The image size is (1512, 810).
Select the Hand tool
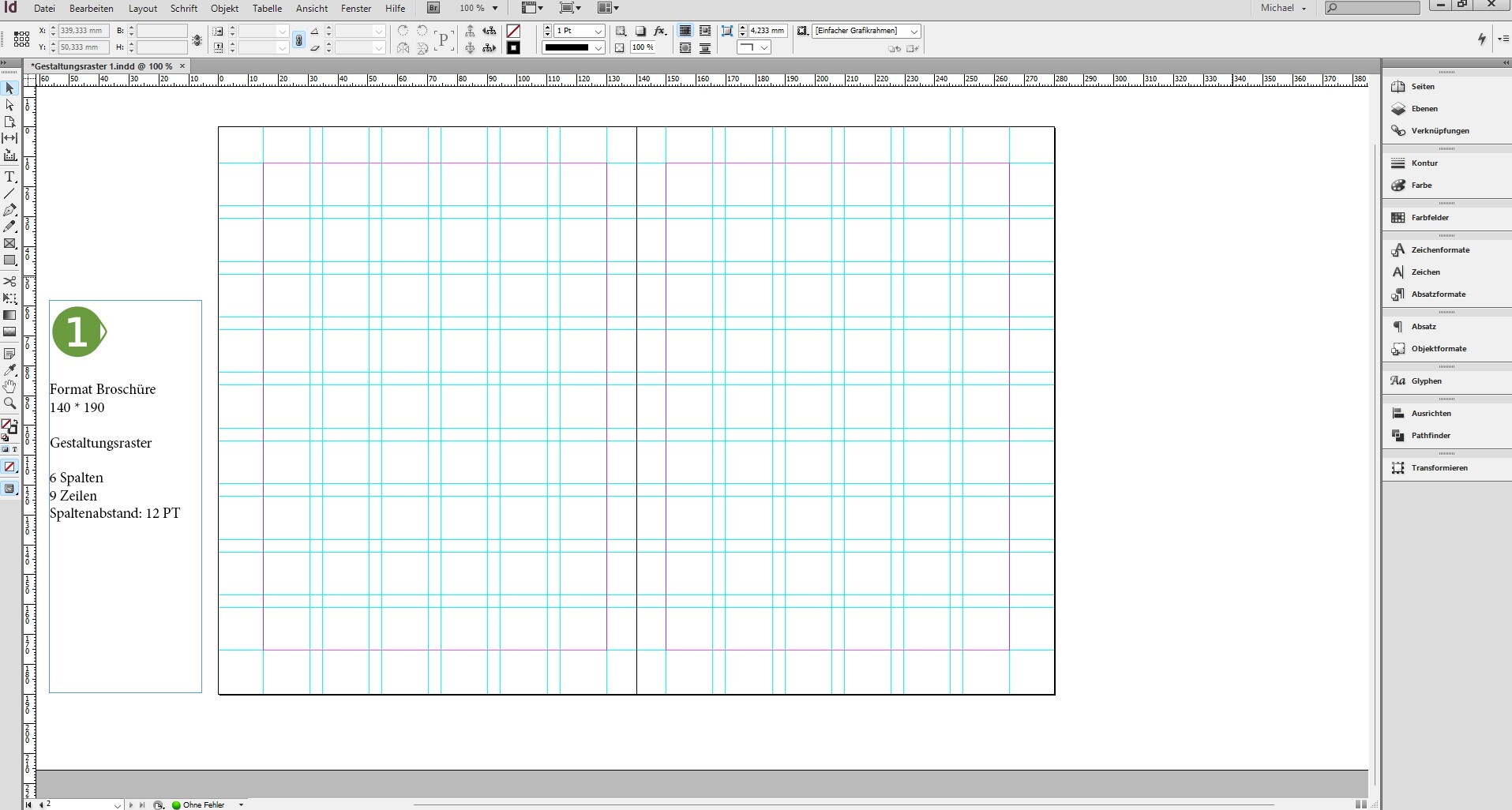tap(9, 387)
